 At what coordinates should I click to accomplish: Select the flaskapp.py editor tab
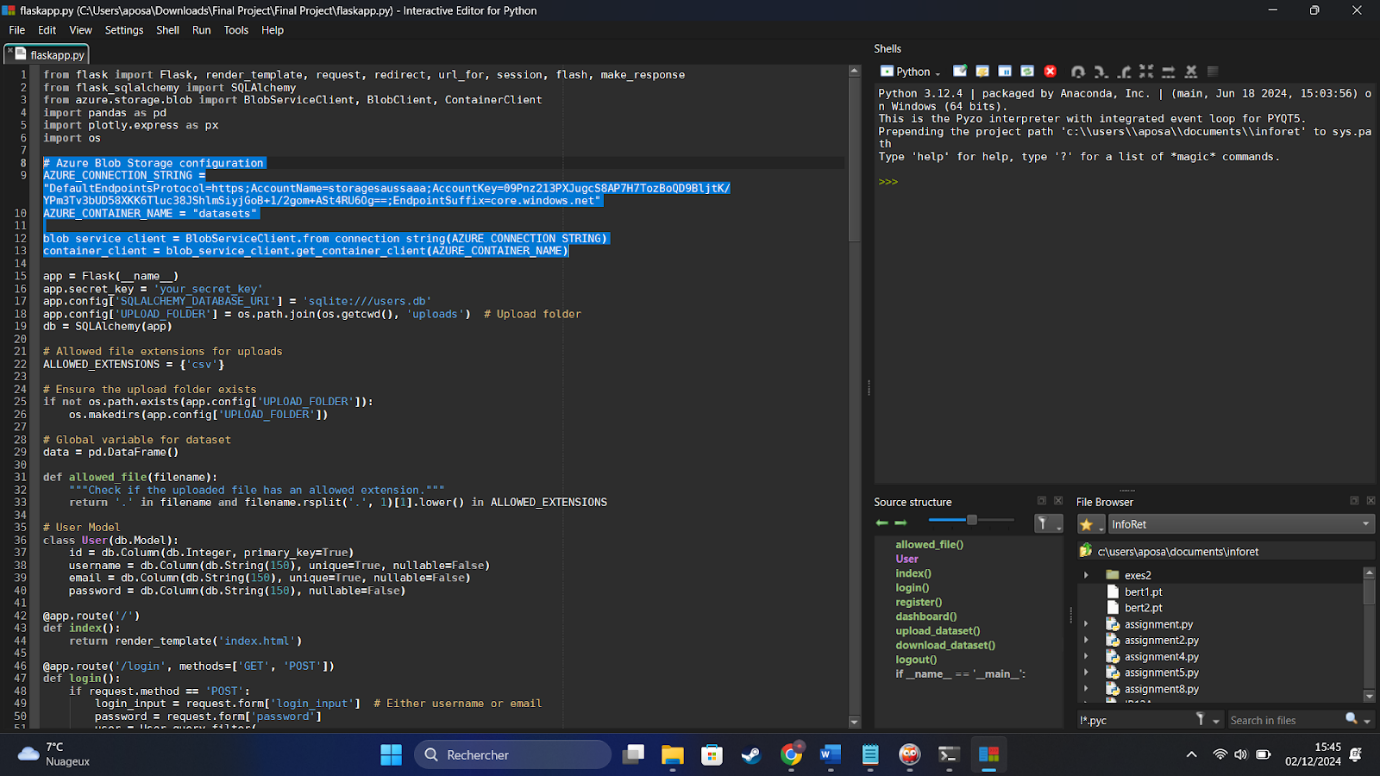click(48, 55)
